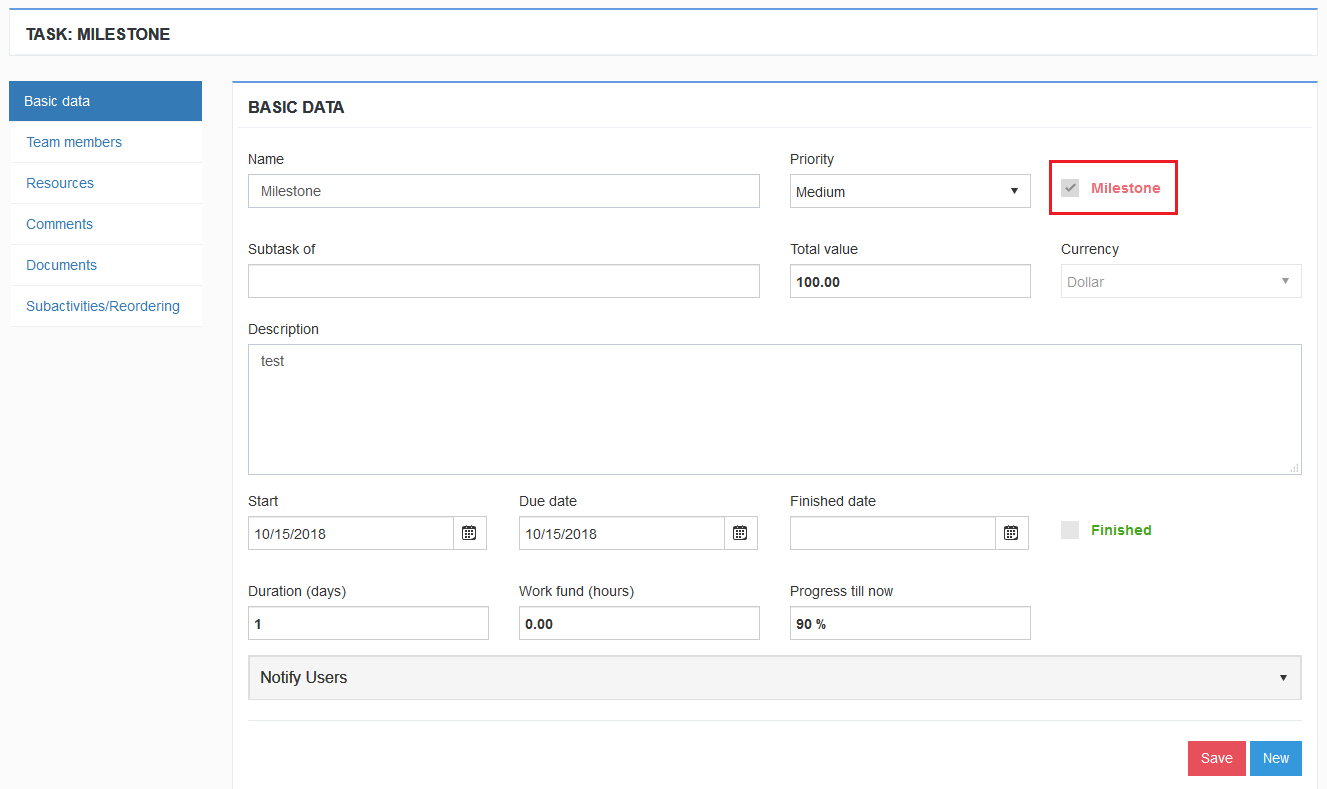The width and height of the screenshot is (1327, 789).
Task: Click inside the Description text area
Action: coord(775,410)
